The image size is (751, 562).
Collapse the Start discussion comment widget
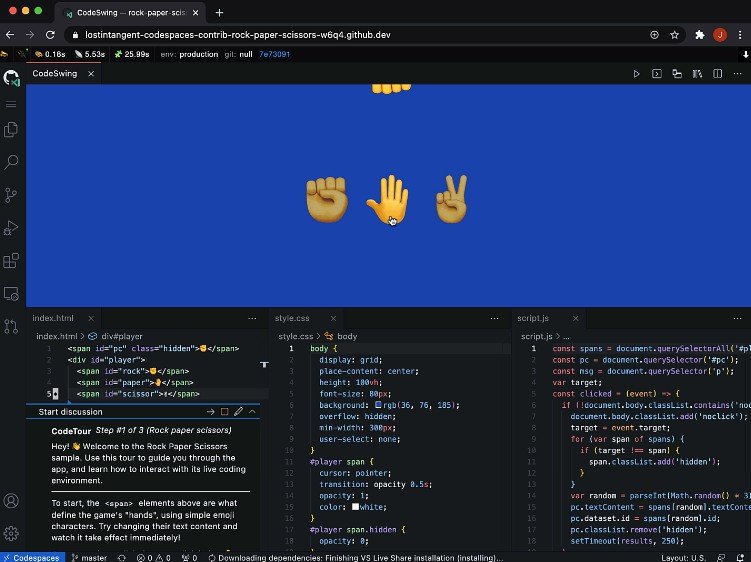click(x=252, y=412)
